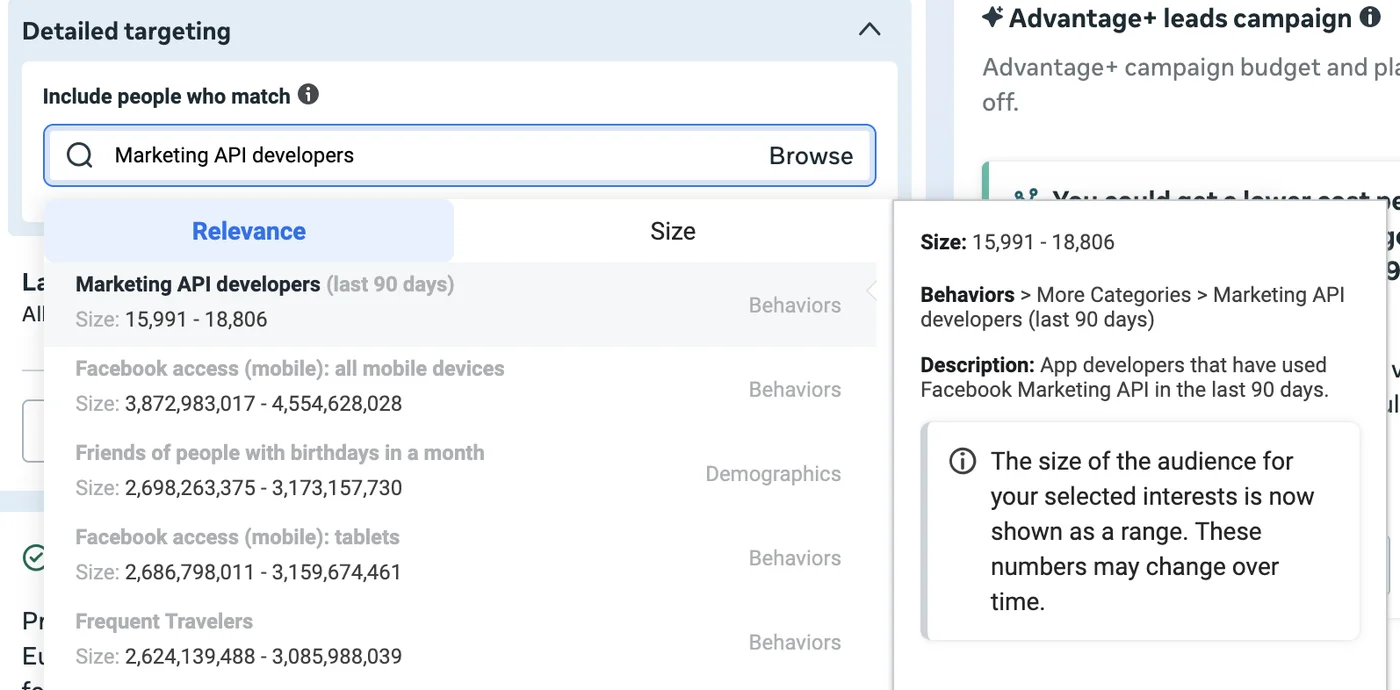The width and height of the screenshot is (1400, 690).
Task: Click the Behaviors category path in the tooltip
Action: (x=1133, y=307)
